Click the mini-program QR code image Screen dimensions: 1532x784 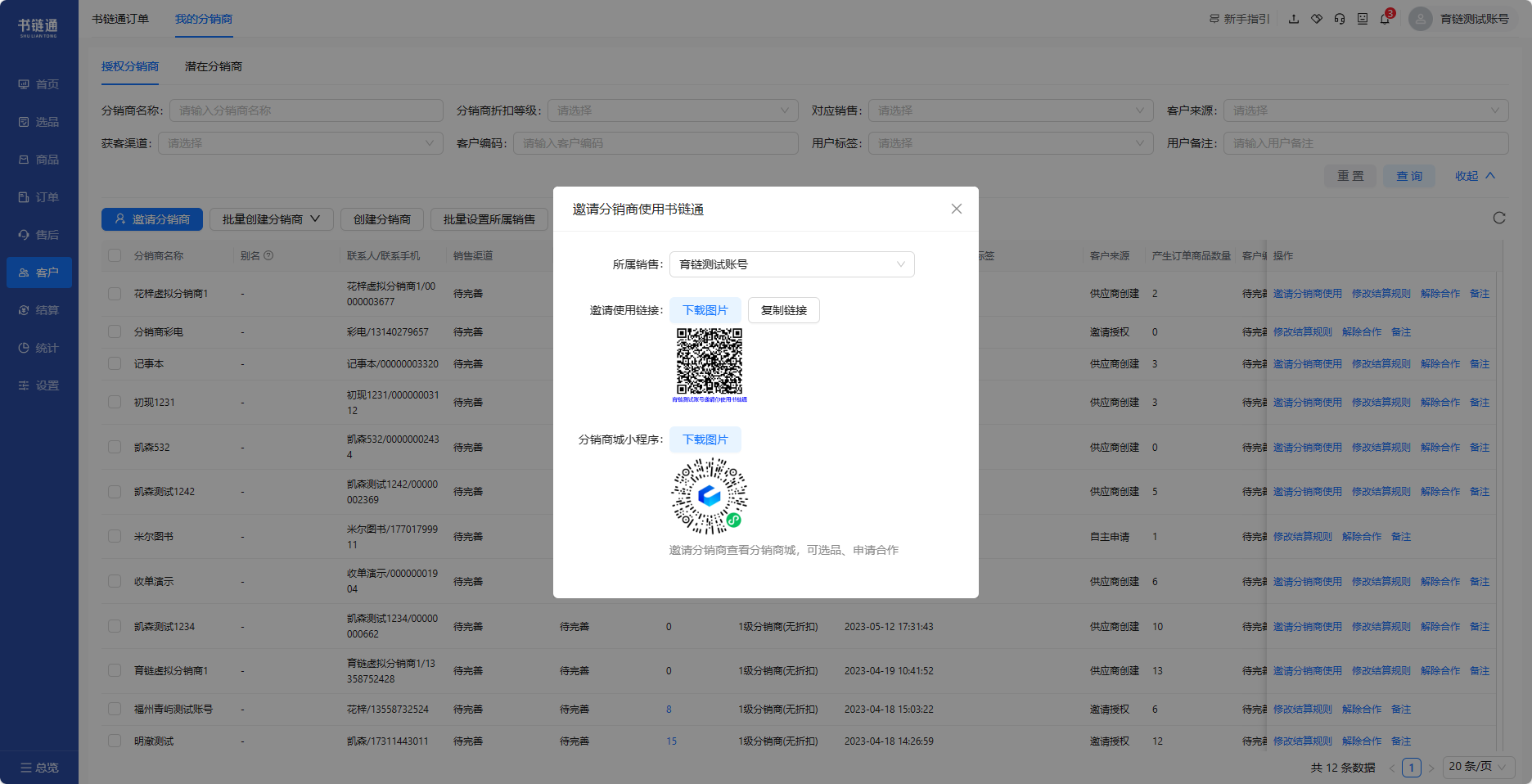(710, 496)
